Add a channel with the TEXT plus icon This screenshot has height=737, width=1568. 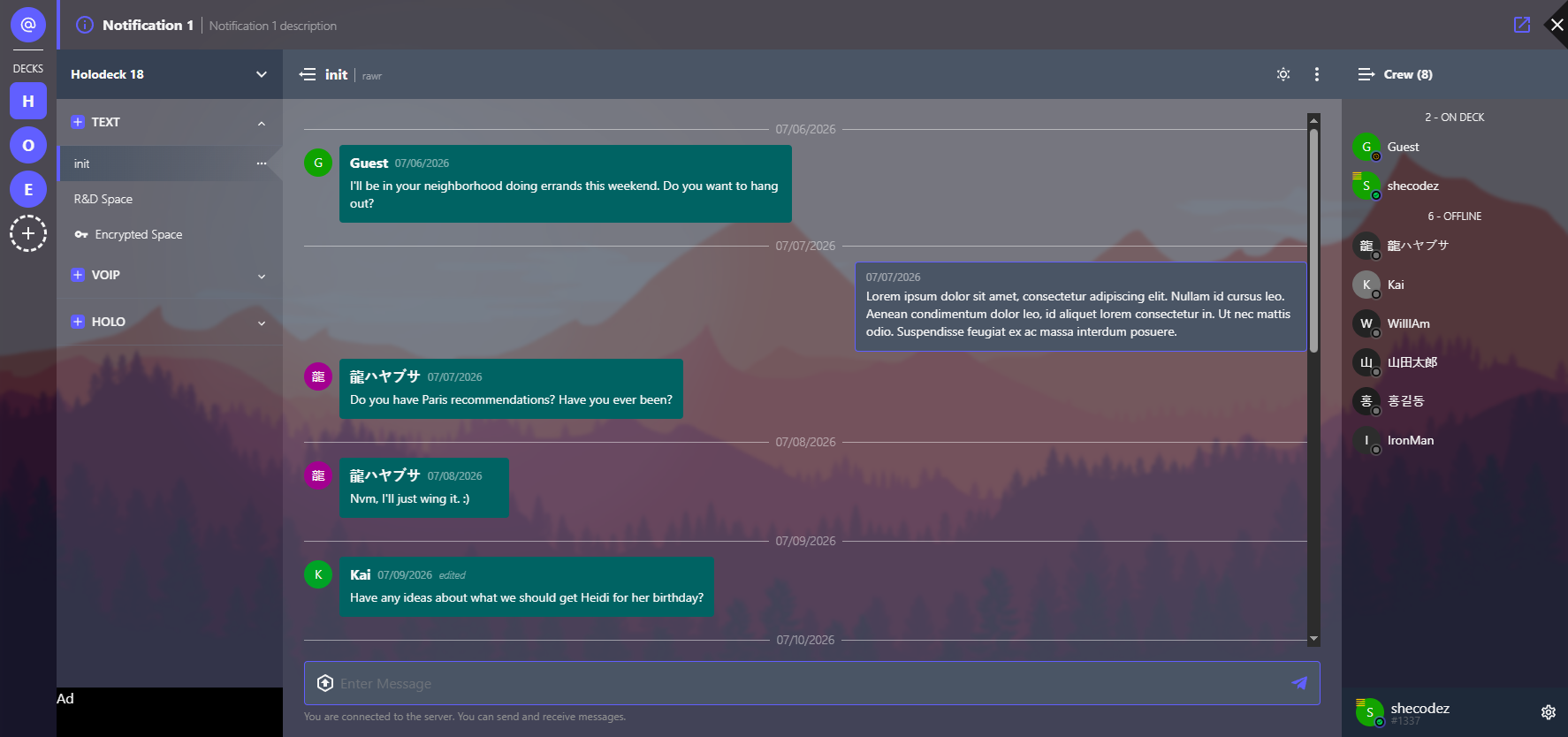(x=78, y=122)
